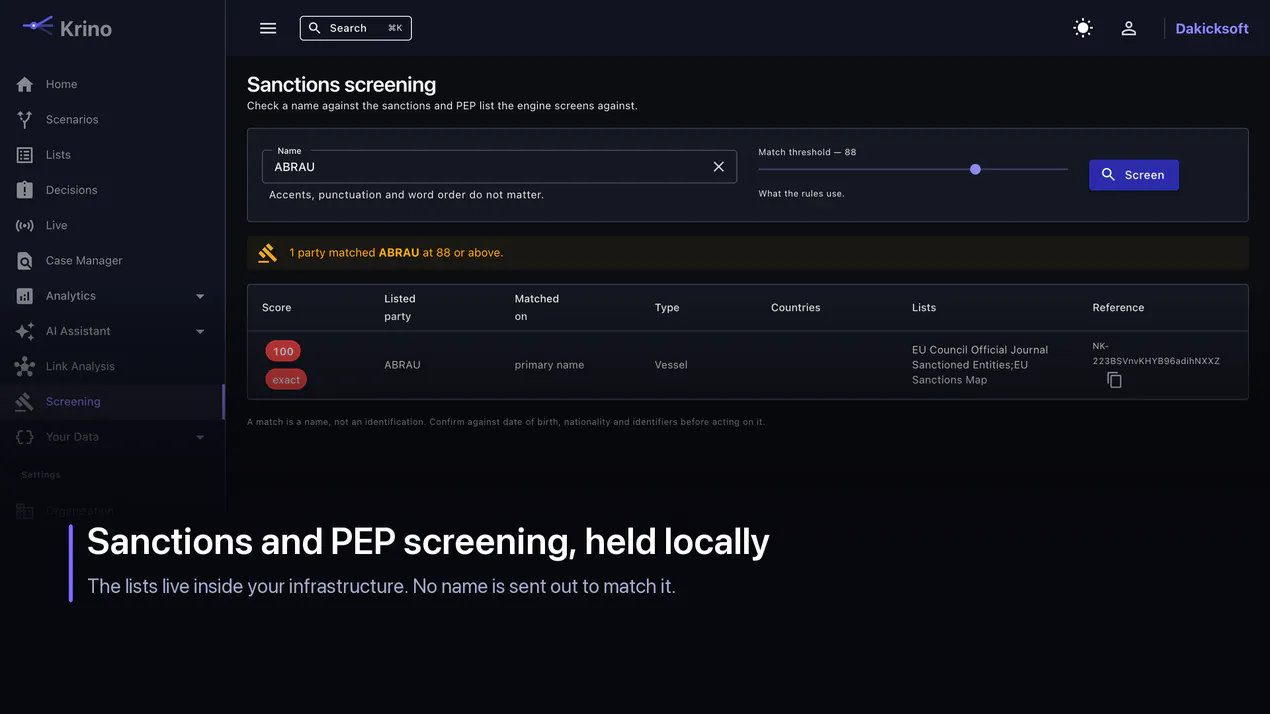Click the Live broadcast icon

pos(25,225)
